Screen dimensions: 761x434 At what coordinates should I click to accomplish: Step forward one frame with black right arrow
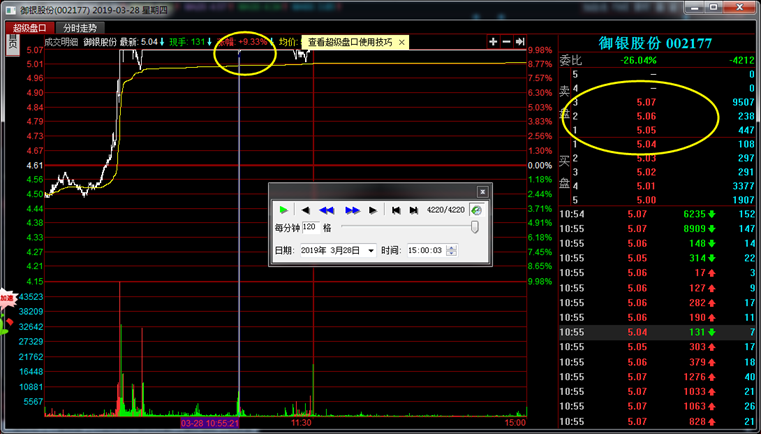click(x=372, y=211)
